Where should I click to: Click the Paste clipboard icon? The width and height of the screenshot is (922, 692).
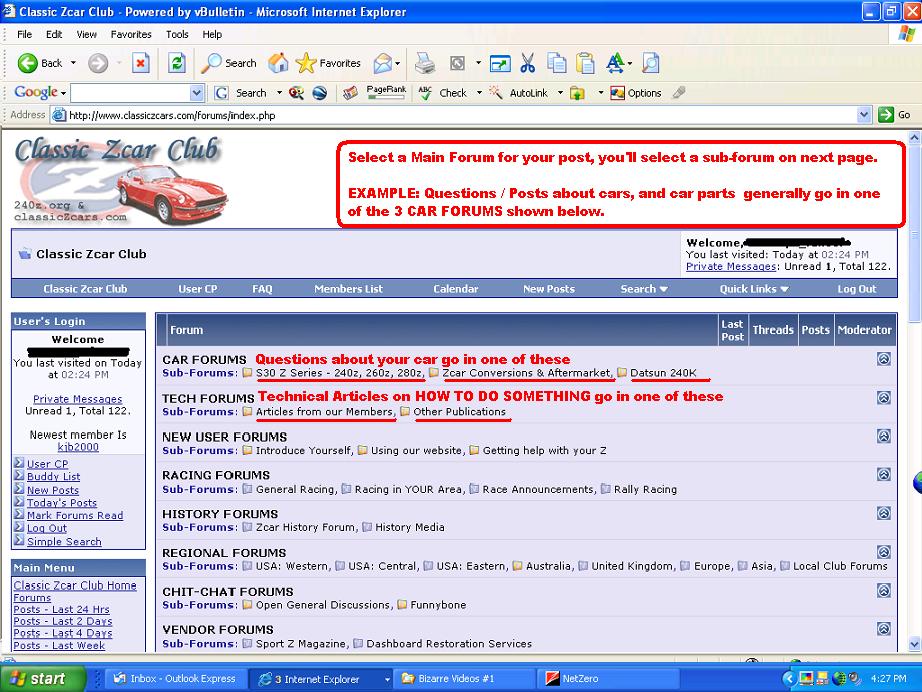585,63
